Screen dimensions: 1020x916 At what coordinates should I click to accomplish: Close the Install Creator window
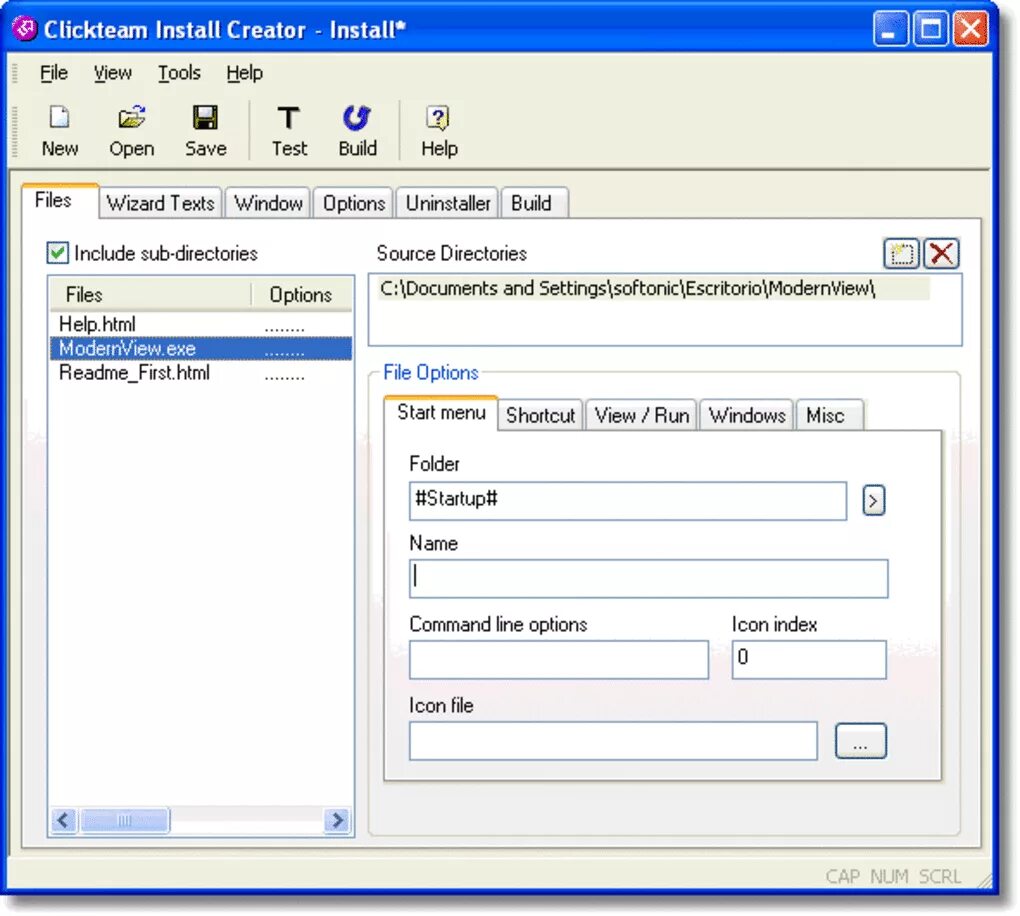click(x=971, y=29)
